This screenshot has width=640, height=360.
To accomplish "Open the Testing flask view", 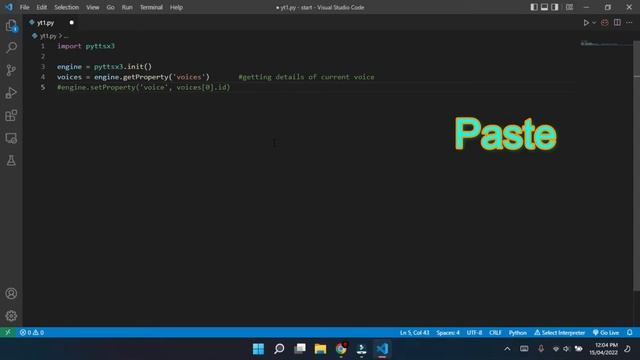I will pos(11,160).
